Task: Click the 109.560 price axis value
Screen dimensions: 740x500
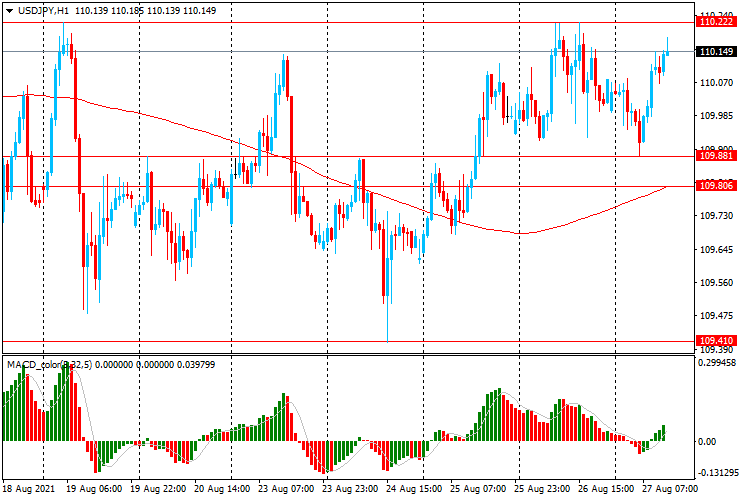Action: click(716, 283)
